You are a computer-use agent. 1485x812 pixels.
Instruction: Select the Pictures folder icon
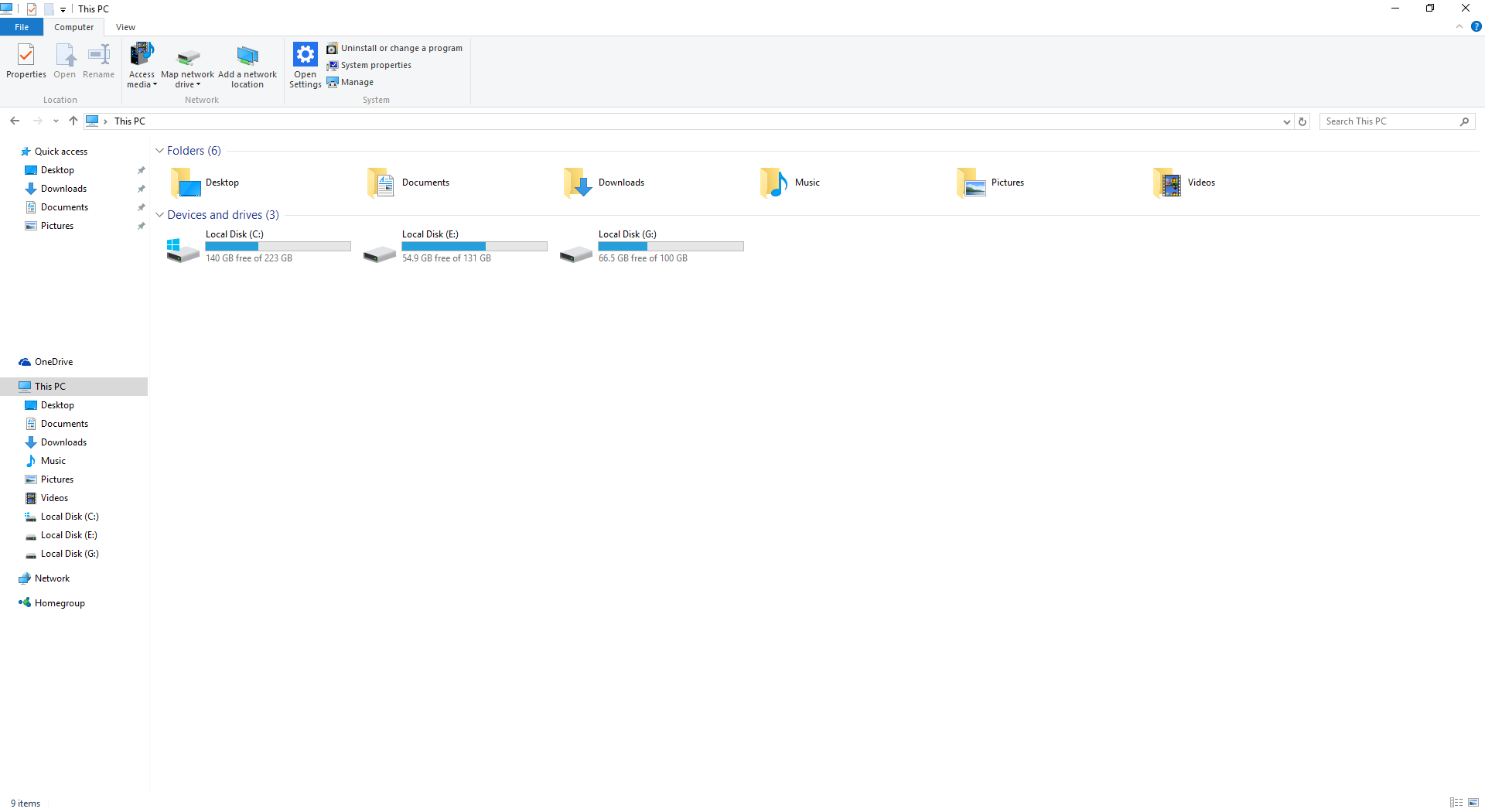(x=971, y=183)
